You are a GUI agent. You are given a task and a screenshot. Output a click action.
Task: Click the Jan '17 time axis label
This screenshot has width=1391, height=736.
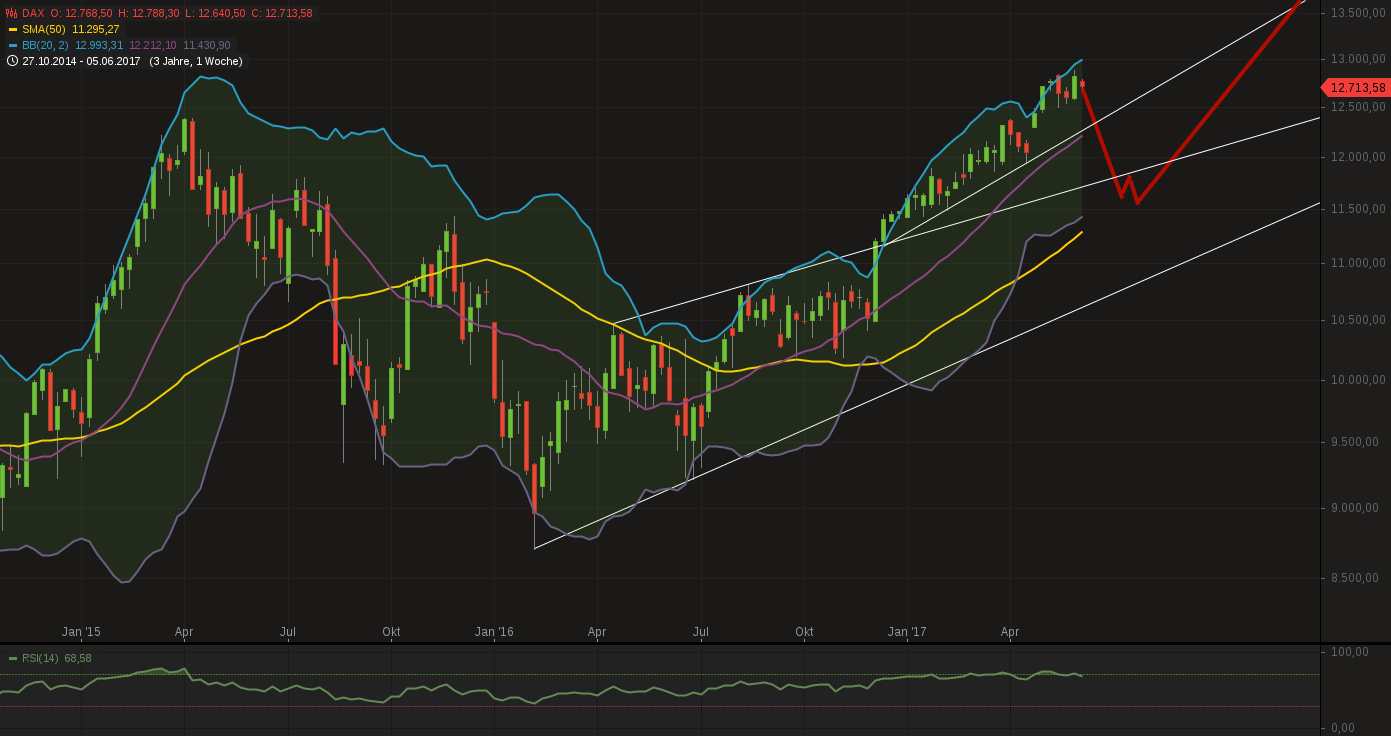coord(907,632)
